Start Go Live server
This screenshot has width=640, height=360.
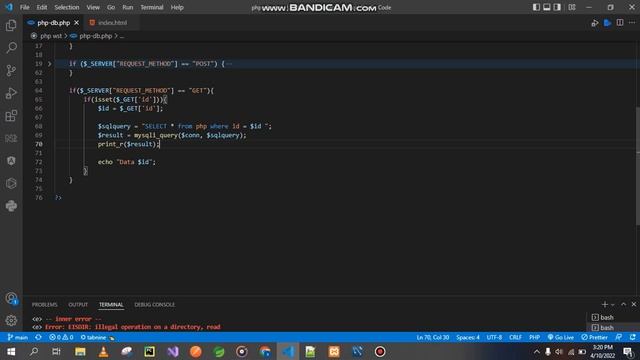click(561, 338)
